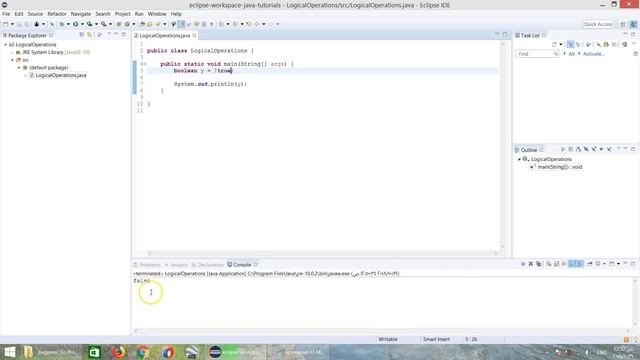Click Display Selected Console icon
Screen dimensions: 640x360
[598, 264]
